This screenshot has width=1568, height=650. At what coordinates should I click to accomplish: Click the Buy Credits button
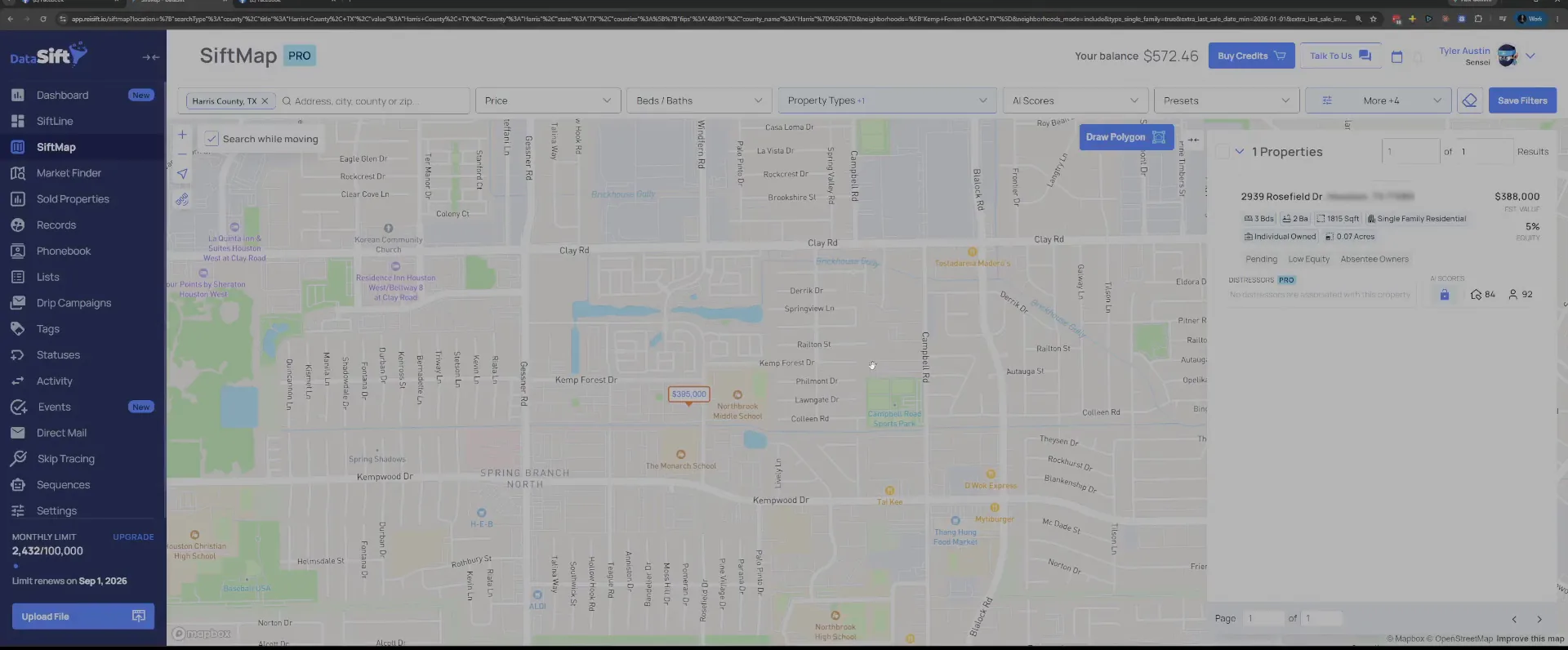pyautogui.click(x=1251, y=56)
